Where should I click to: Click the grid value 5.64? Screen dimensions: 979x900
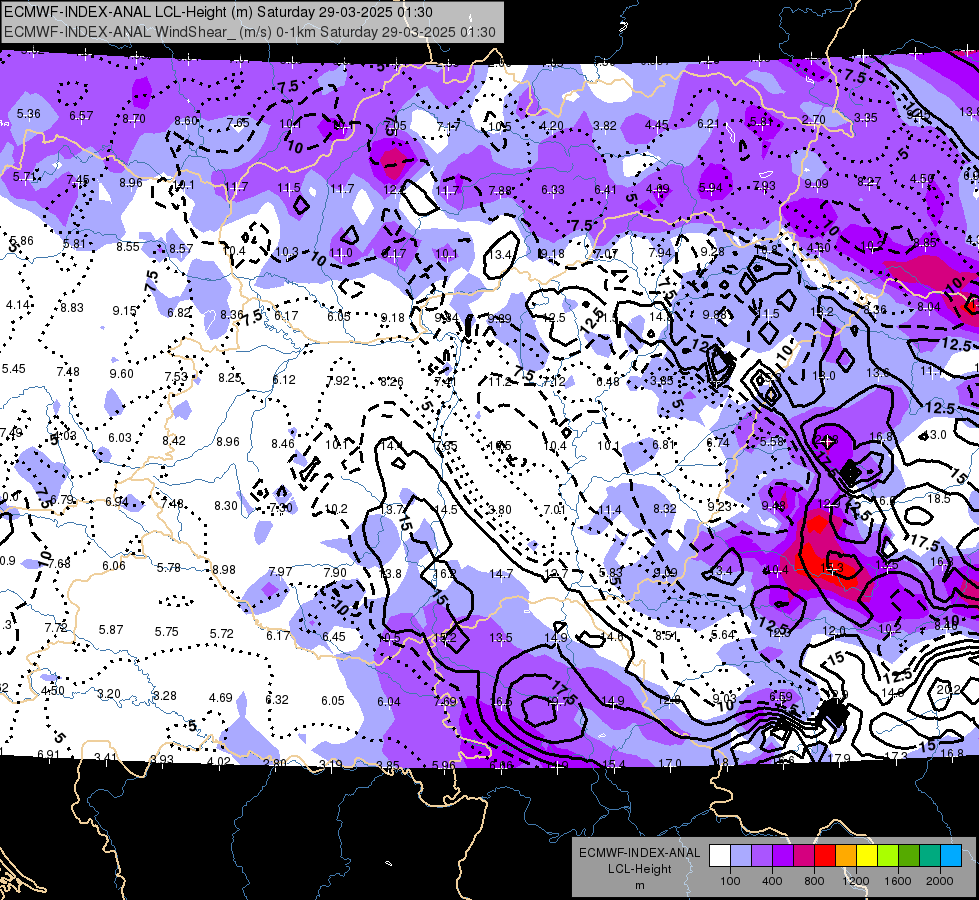pos(723,635)
